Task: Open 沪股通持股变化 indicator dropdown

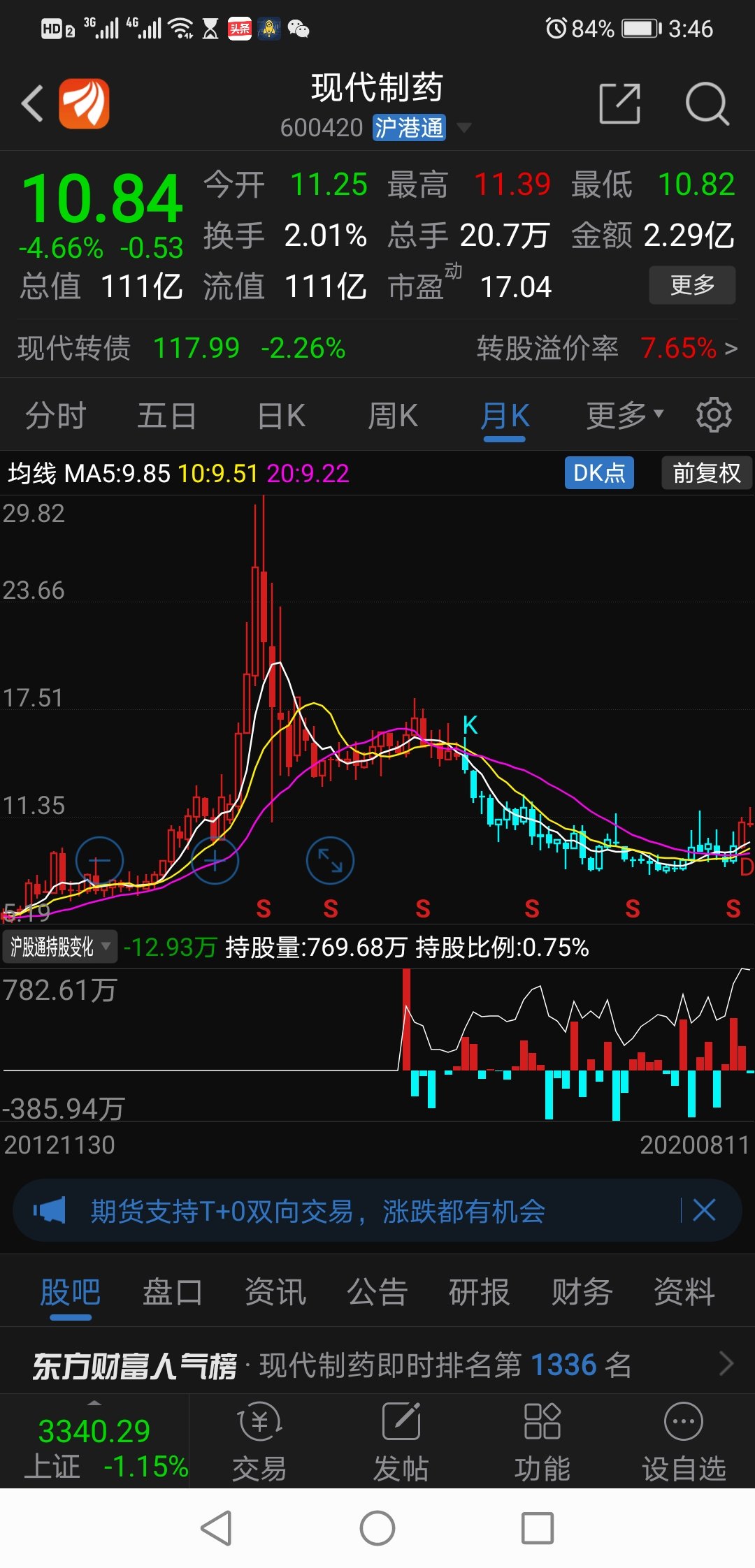Action: tap(59, 947)
